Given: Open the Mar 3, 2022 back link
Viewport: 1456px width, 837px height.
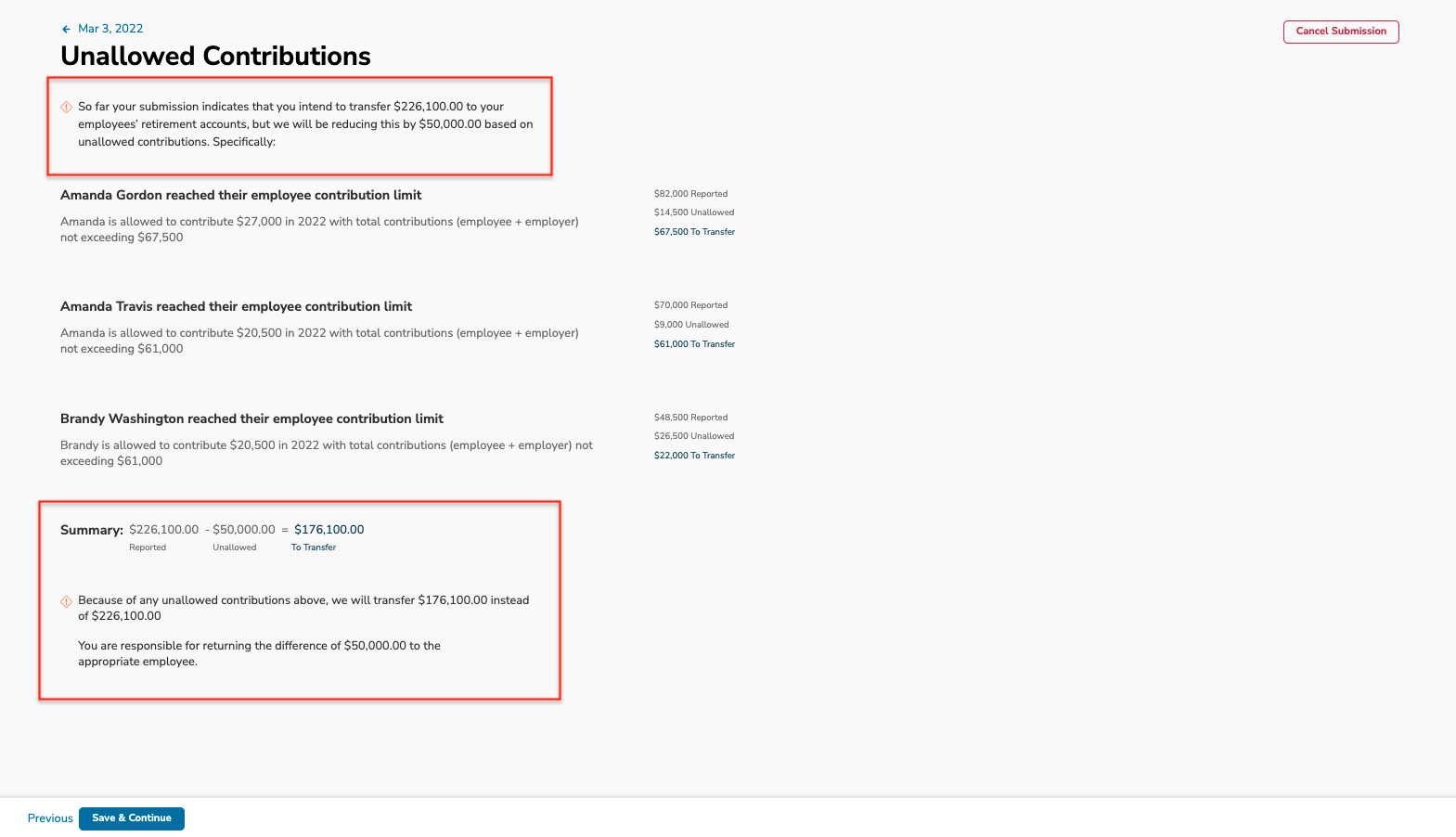Looking at the screenshot, I should point(110,29).
